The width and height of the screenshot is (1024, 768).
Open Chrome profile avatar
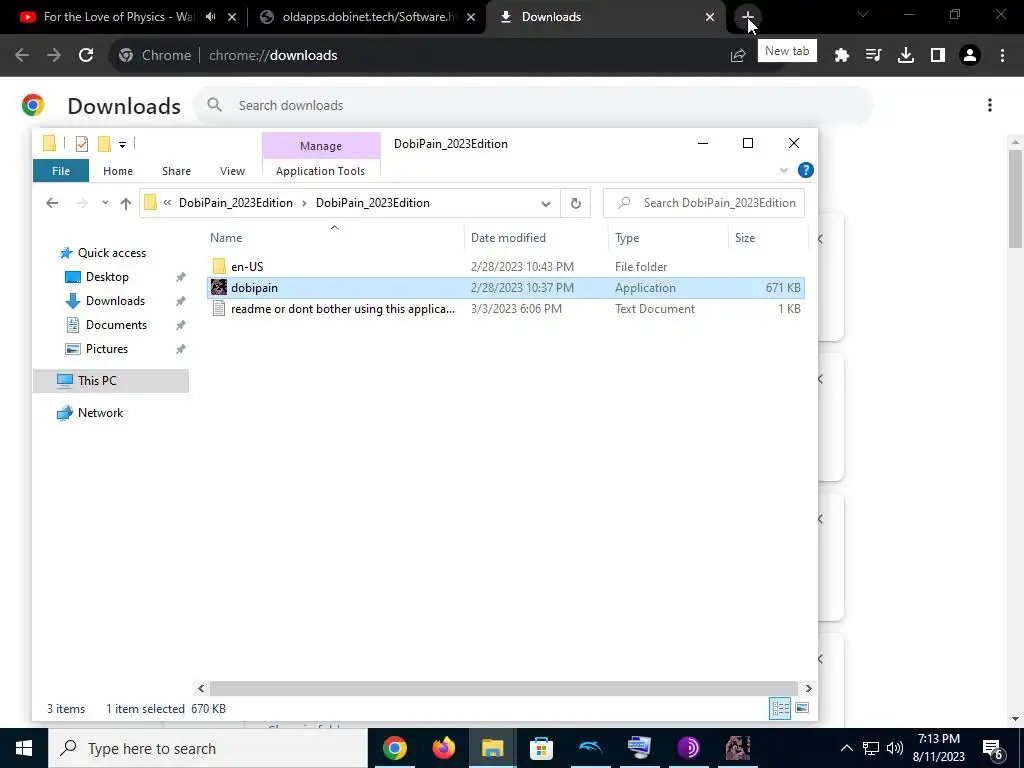click(970, 56)
